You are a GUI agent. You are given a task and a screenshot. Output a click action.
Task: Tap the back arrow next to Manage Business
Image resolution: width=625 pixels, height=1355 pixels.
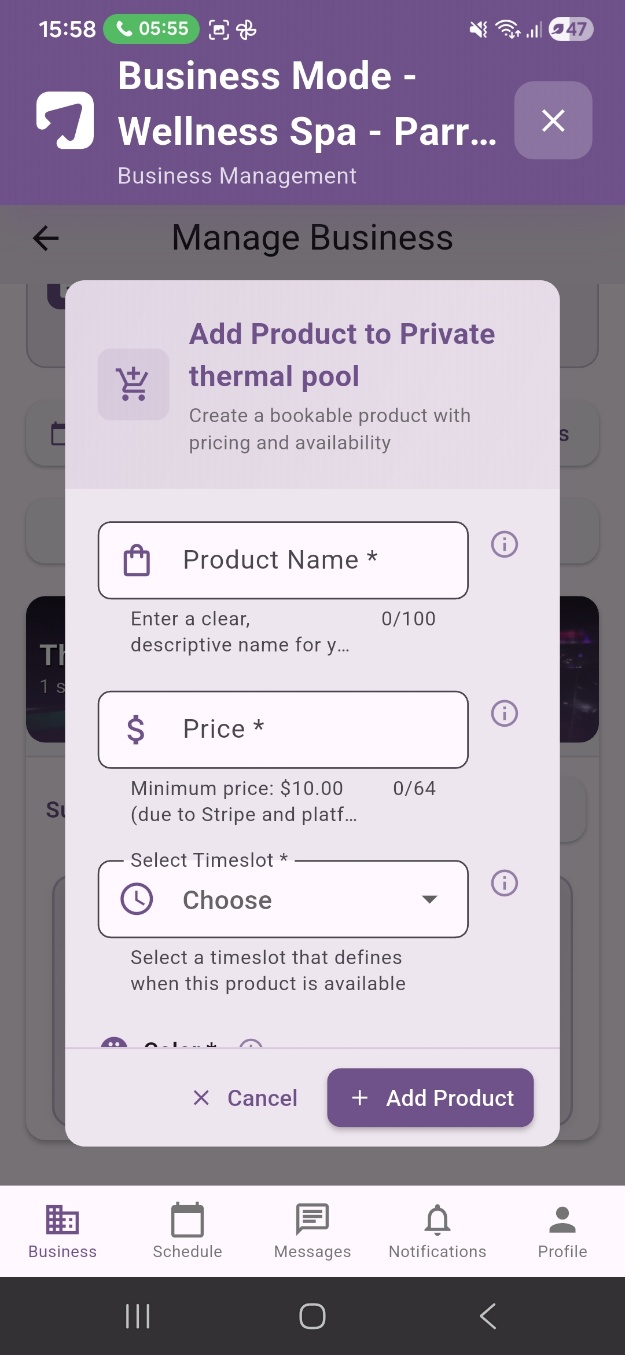pos(46,238)
